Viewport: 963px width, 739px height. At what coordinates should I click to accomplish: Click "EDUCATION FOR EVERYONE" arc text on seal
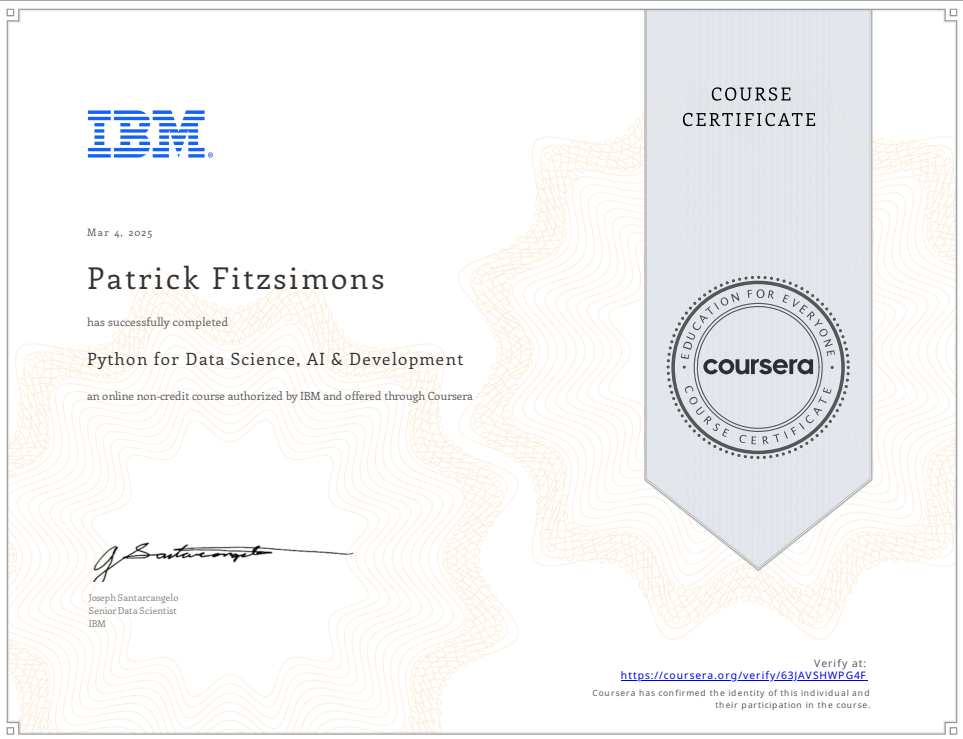point(757,300)
